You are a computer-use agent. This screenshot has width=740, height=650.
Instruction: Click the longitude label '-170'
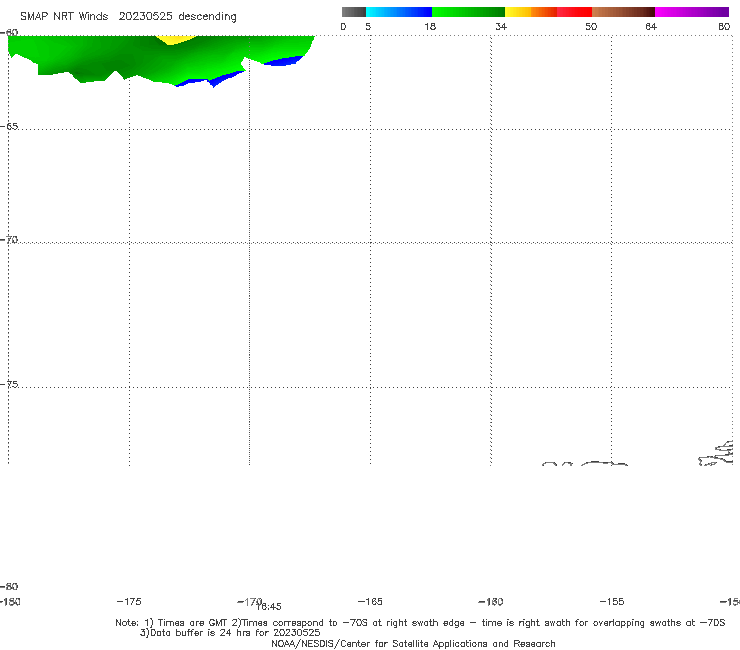(x=249, y=601)
